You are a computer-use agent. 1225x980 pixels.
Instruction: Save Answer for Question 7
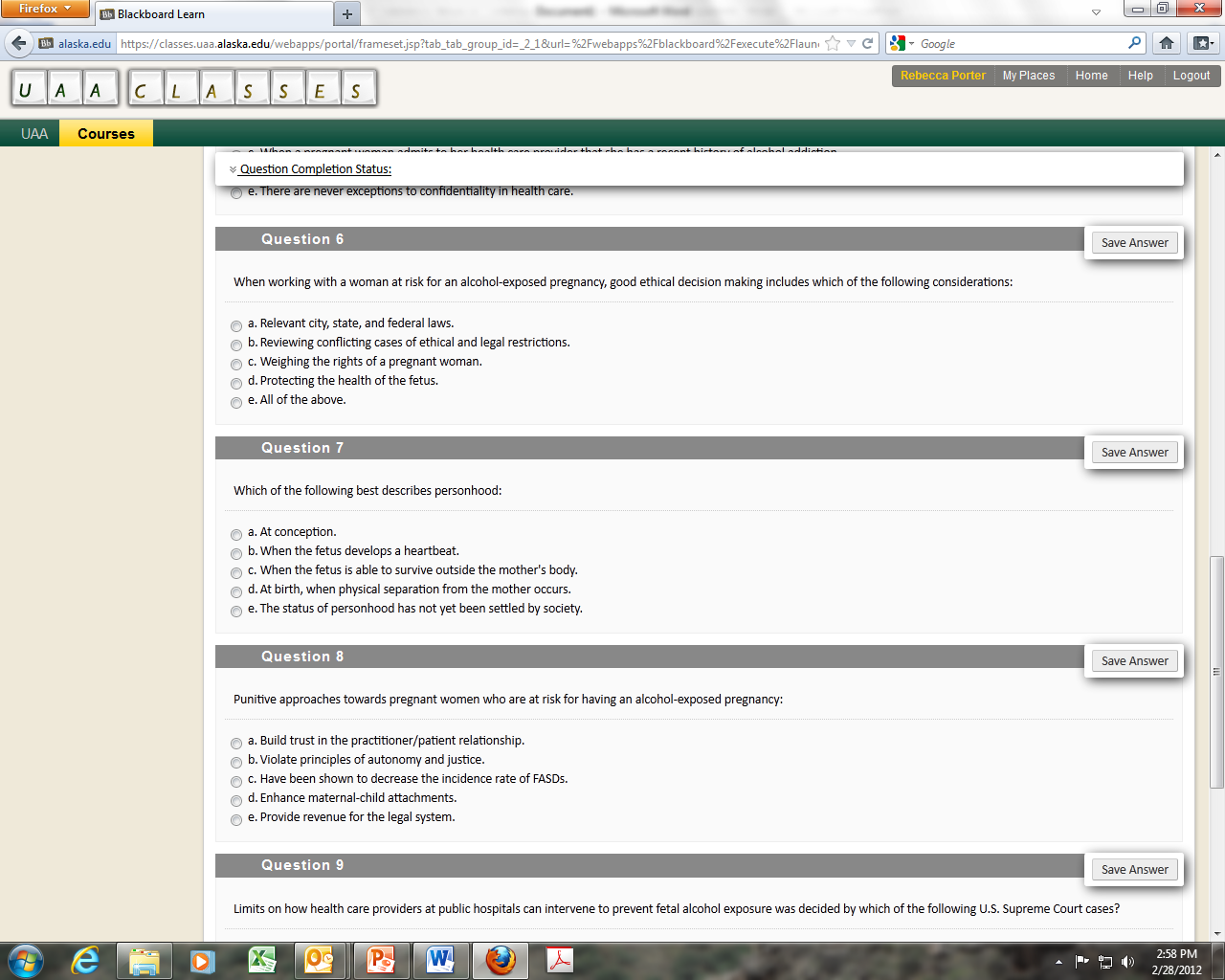(x=1134, y=453)
